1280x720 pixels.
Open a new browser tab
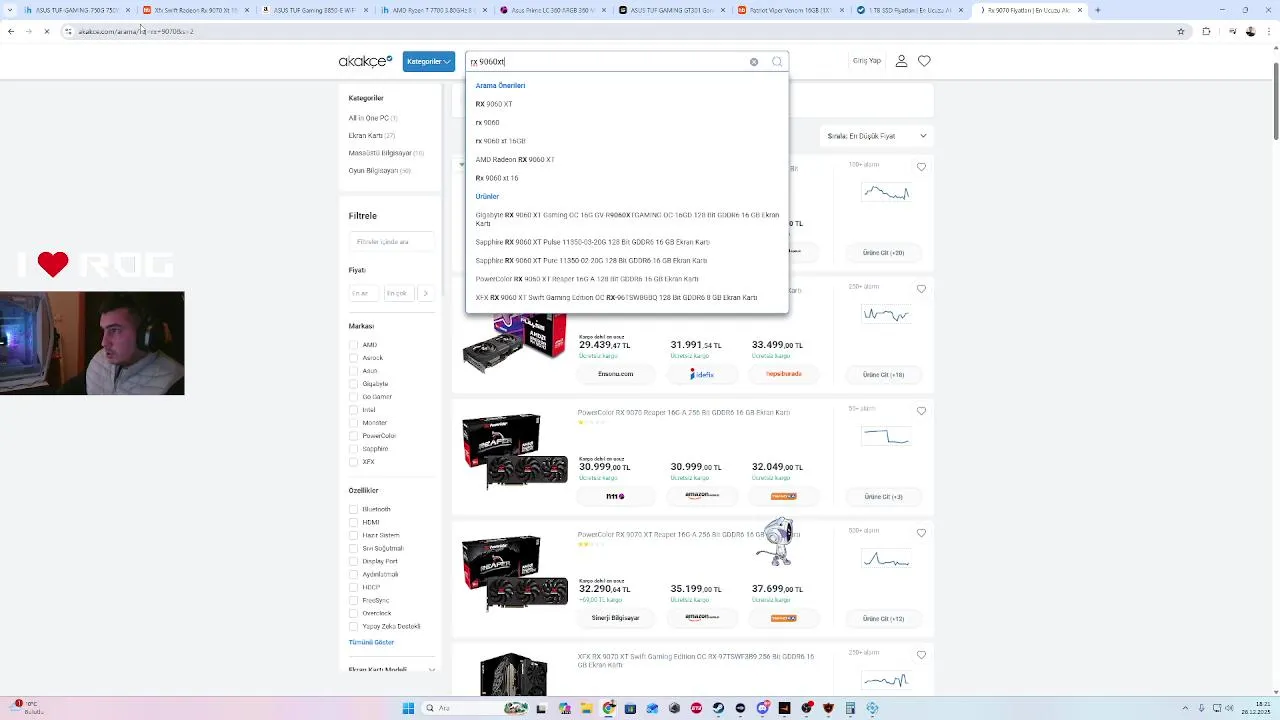tap(1097, 10)
